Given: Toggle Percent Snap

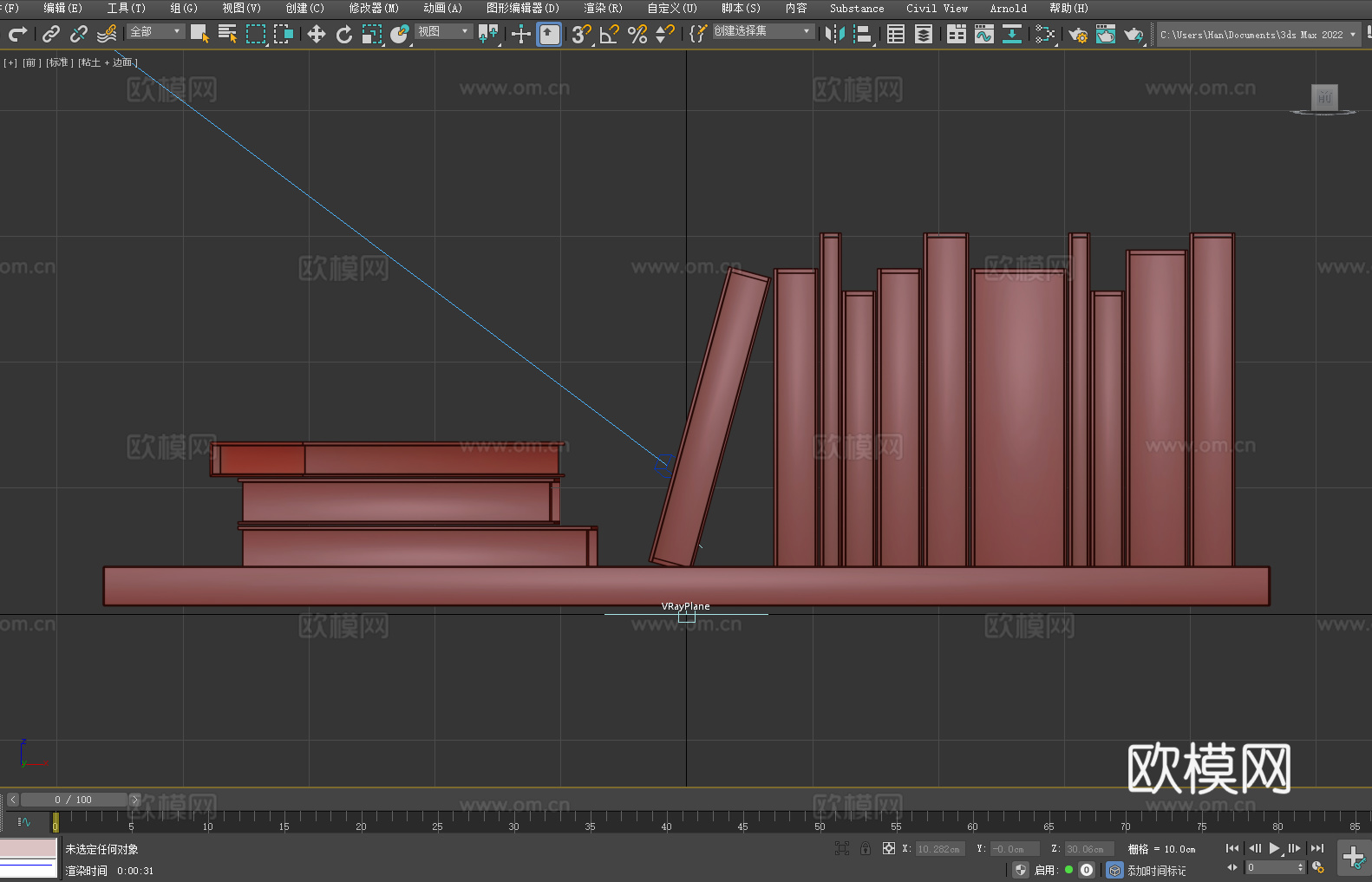Looking at the screenshot, I should pyautogui.click(x=637, y=34).
